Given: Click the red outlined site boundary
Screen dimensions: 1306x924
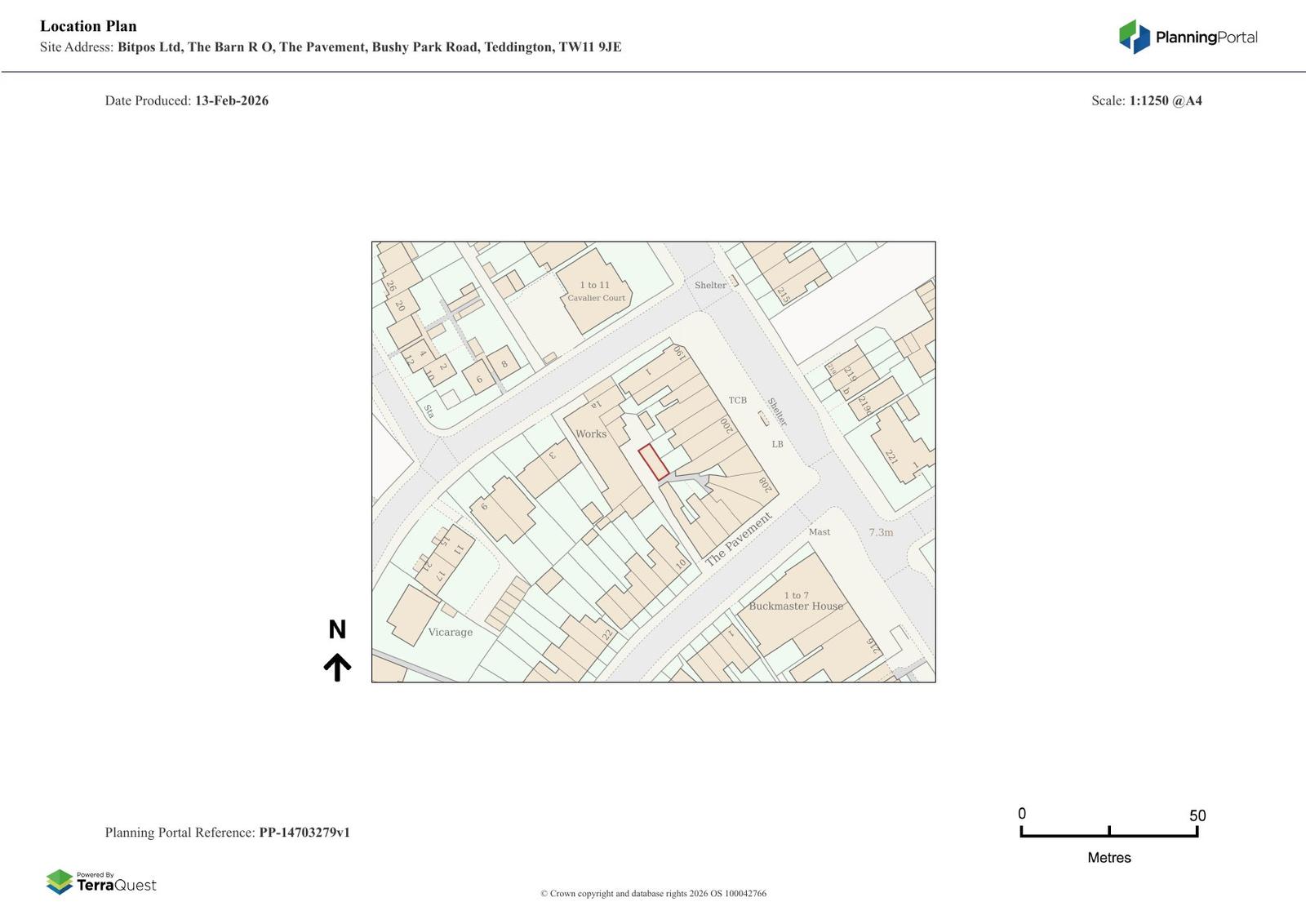Looking at the screenshot, I should [653, 462].
